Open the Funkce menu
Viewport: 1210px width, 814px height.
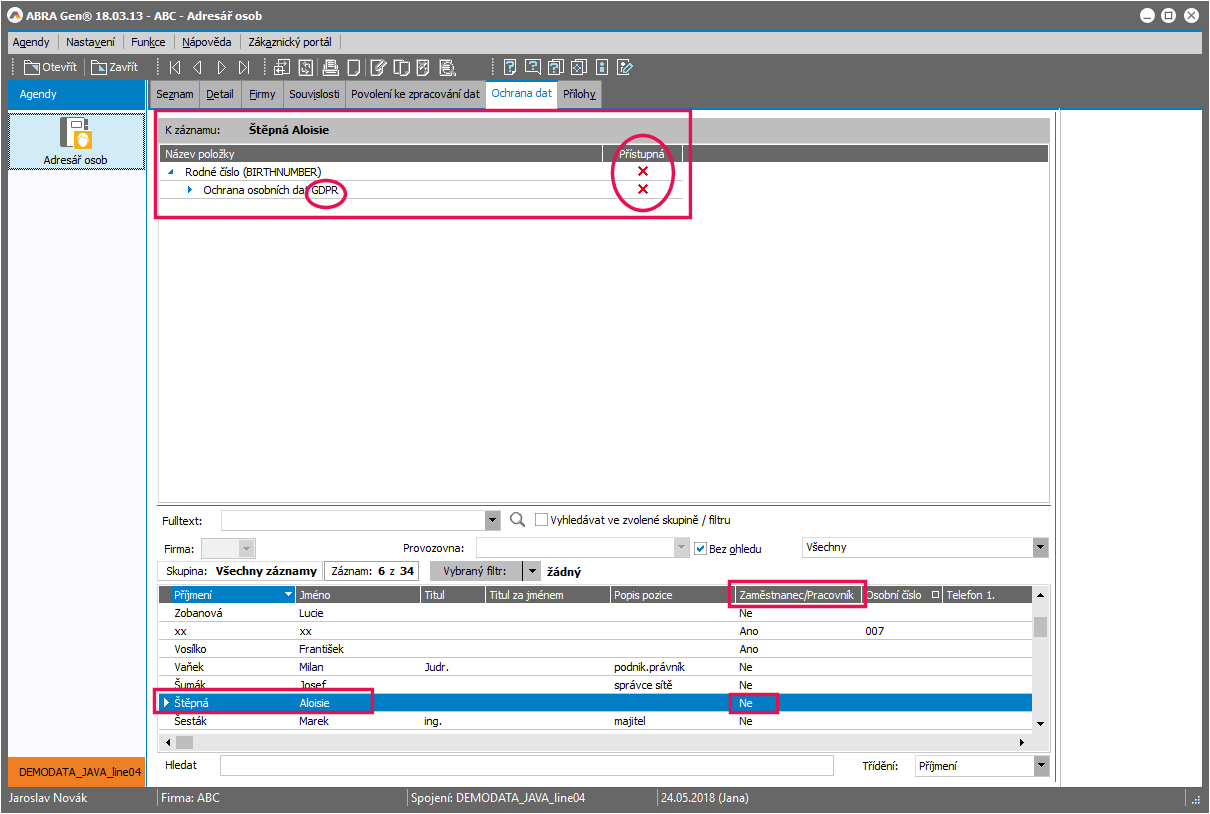click(148, 42)
